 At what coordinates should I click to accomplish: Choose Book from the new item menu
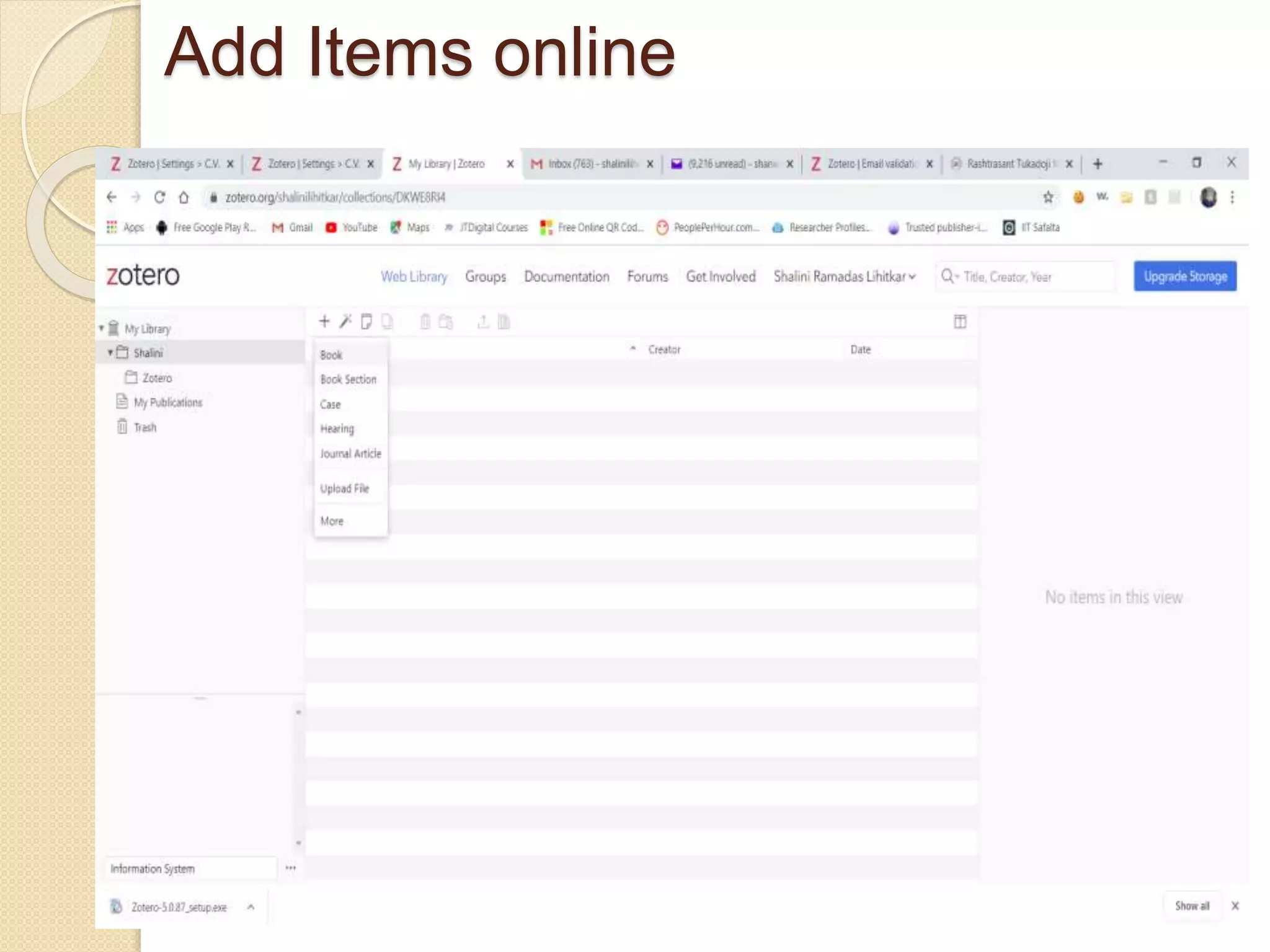[351, 355]
